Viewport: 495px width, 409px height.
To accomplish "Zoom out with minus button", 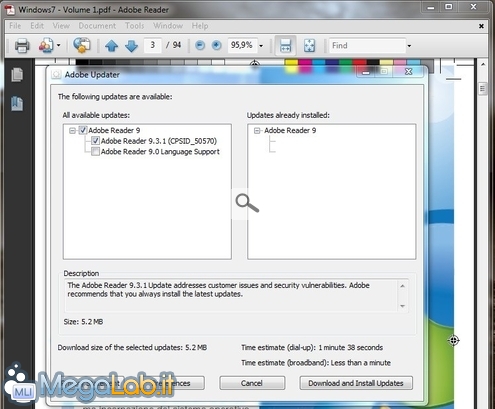I will pos(200,45).
